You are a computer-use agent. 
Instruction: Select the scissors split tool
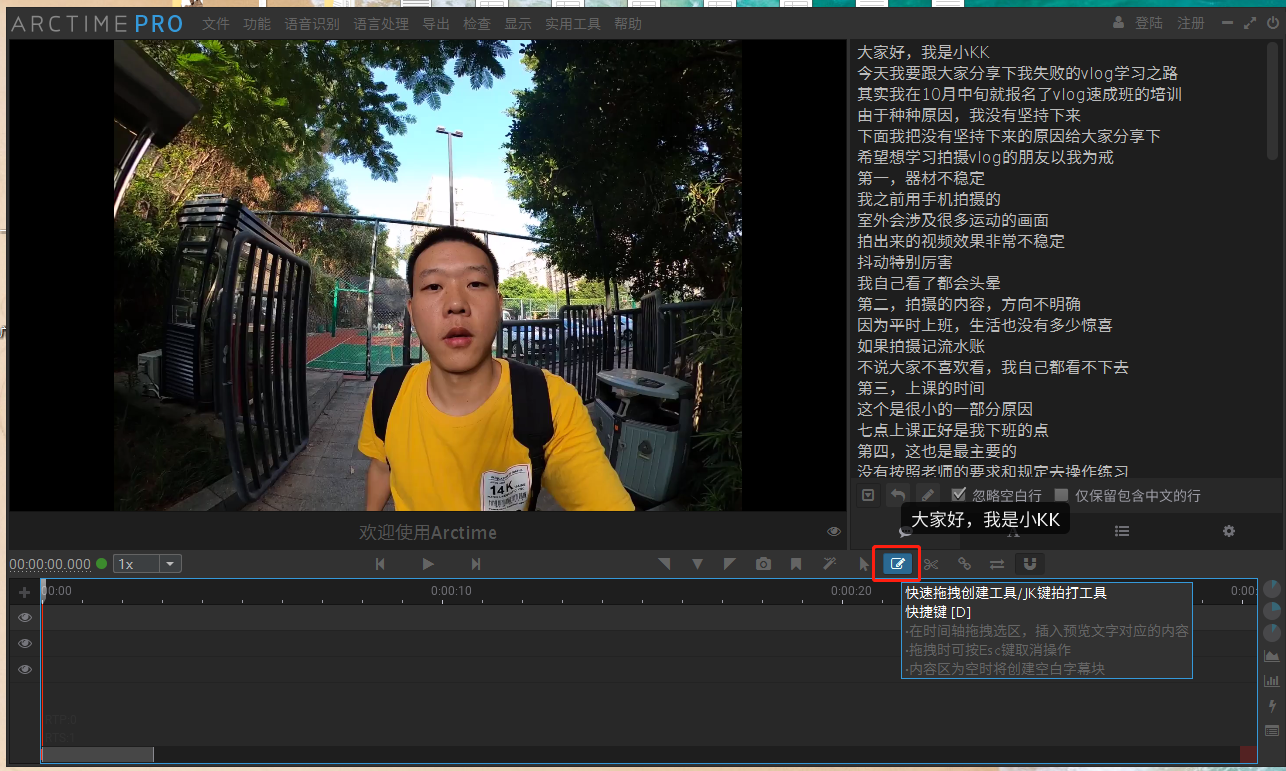tap(930, 563)
